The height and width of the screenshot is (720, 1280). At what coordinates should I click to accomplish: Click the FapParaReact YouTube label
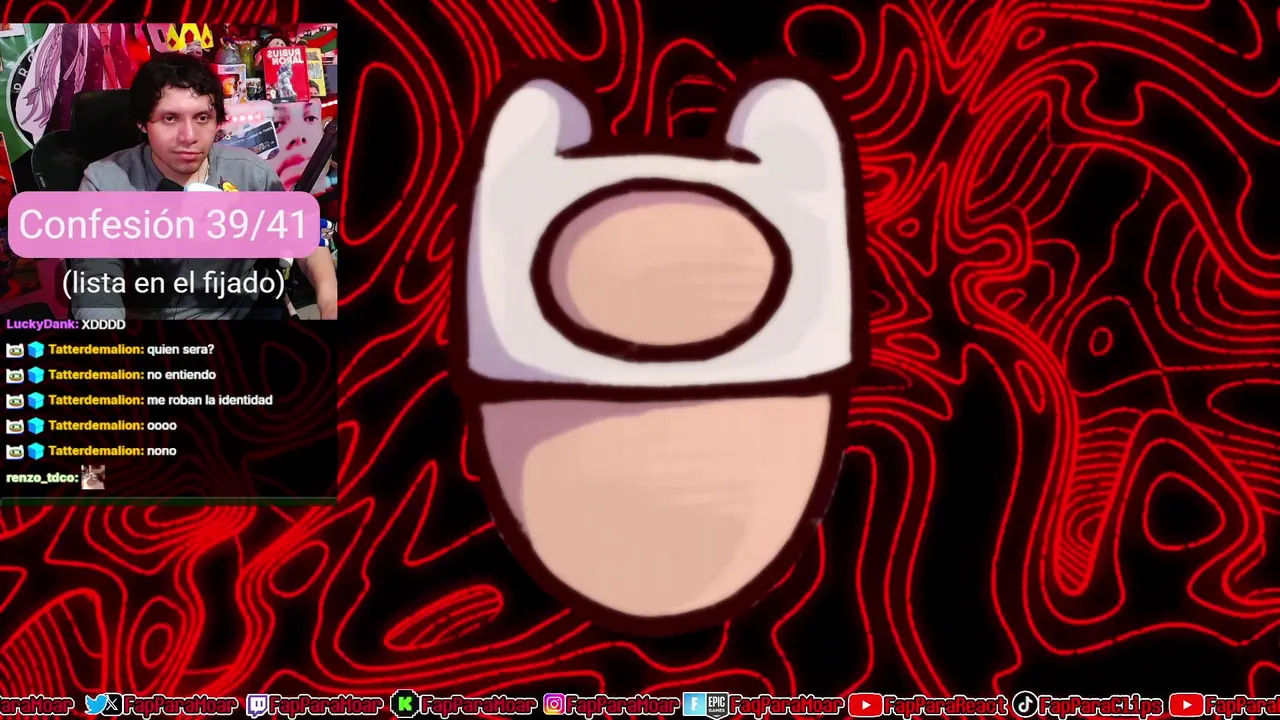pyautogui.click(x=945, y=705)
